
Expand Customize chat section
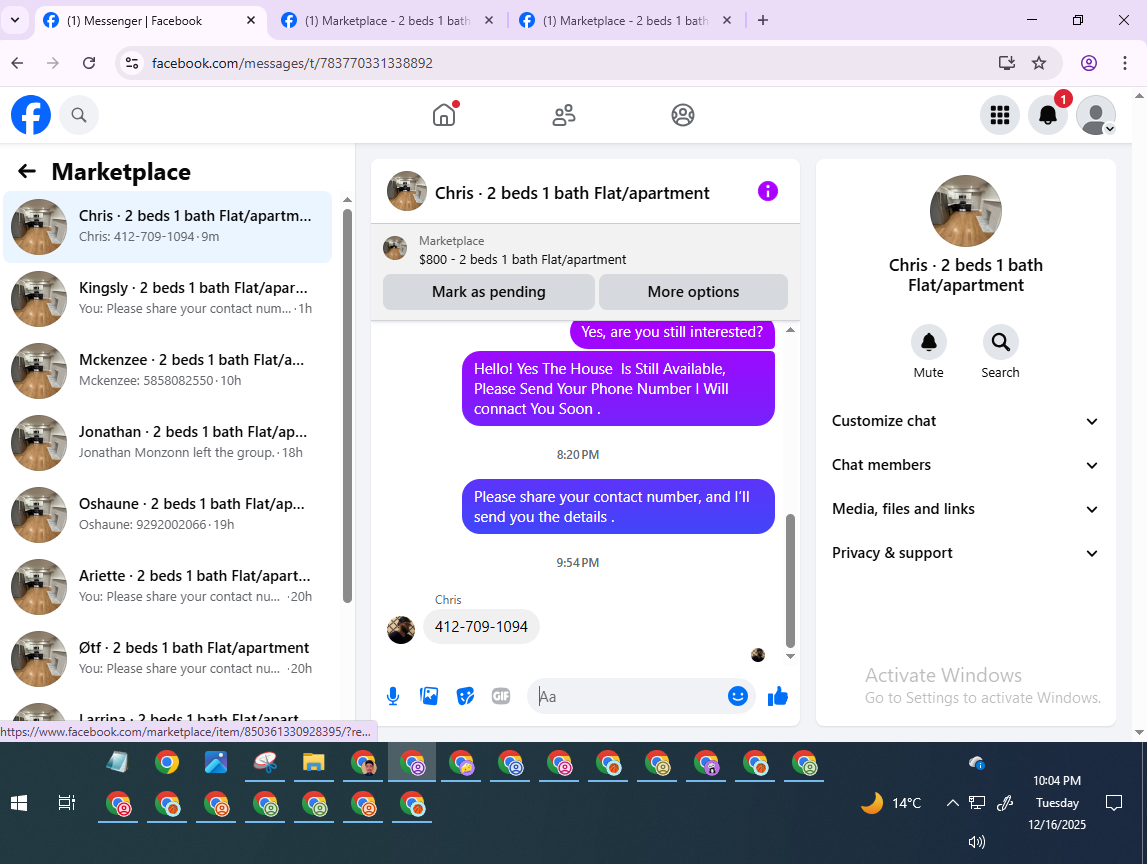tap(966, 421)
